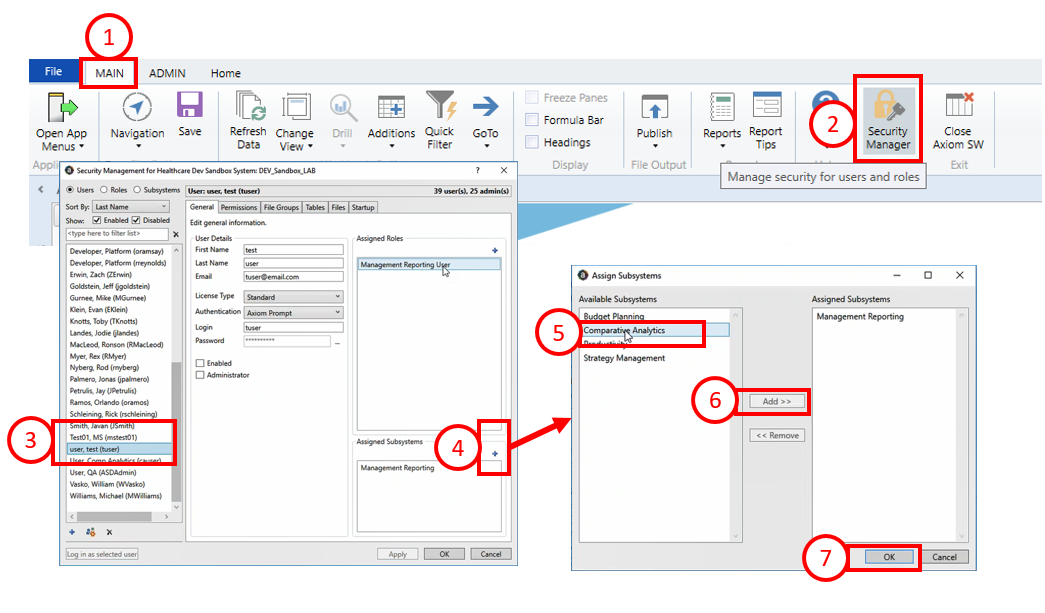
Task: Click the Publish icon
Action: click(x=654, y=107)
